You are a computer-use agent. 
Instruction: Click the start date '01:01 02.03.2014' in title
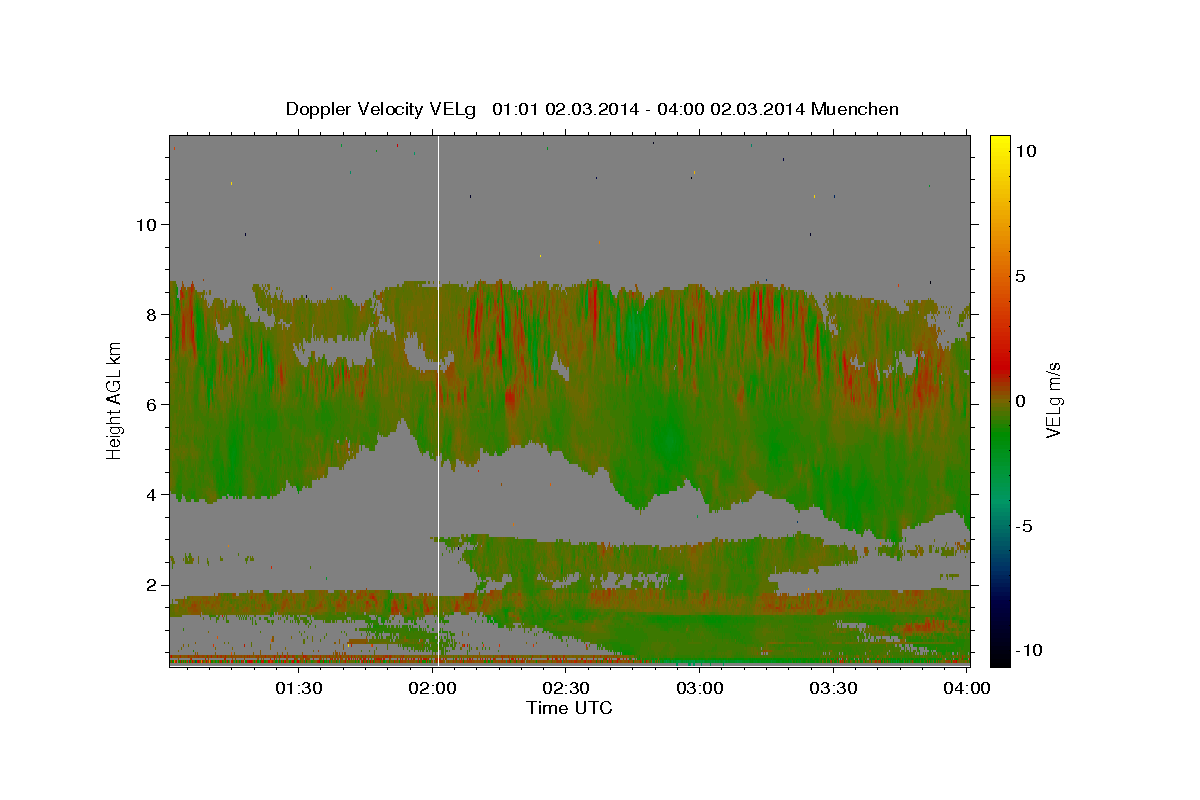(566, 109)
